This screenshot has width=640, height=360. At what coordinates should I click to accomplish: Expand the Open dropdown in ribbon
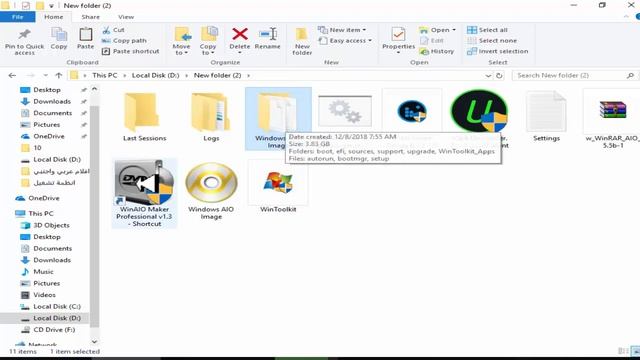pos(437,30)
